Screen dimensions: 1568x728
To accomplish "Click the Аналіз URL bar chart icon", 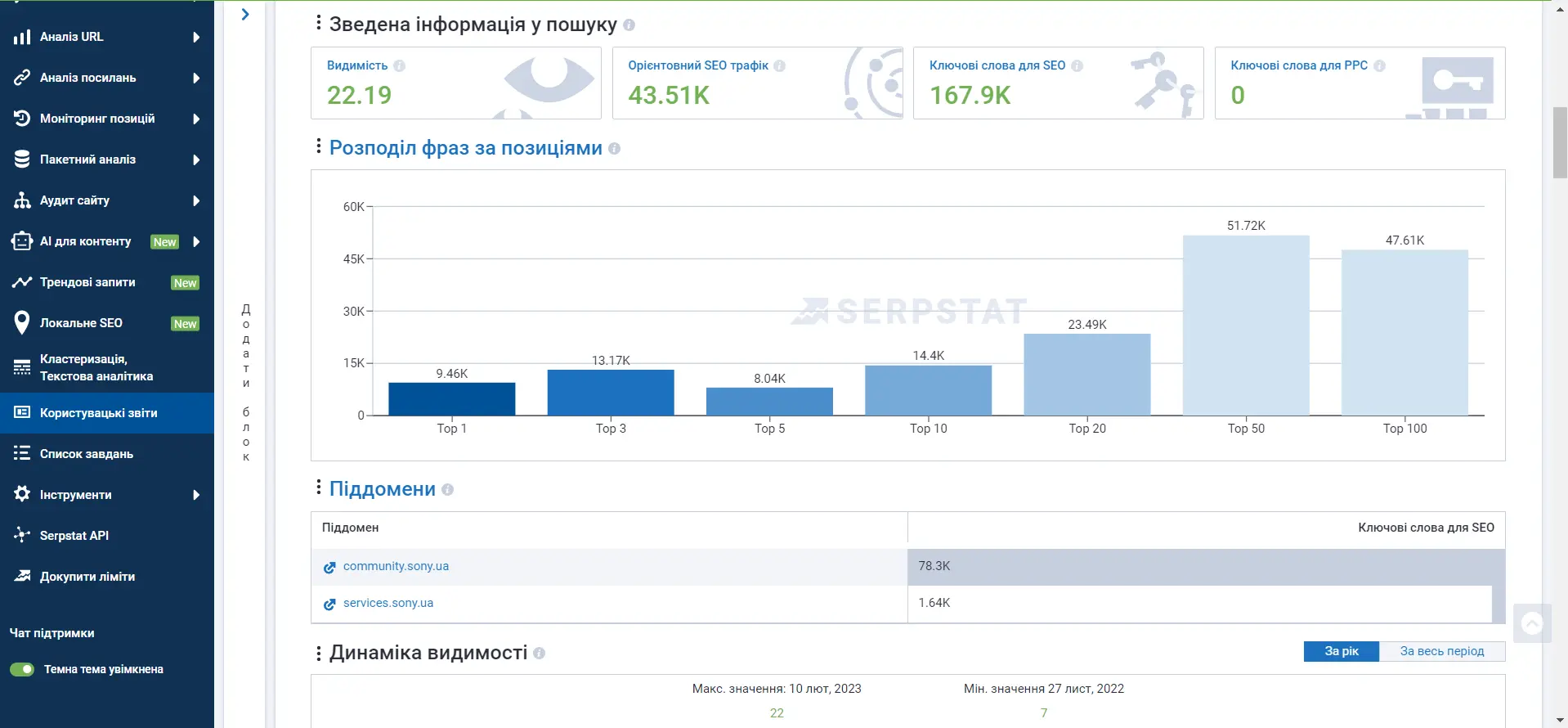I will 22,37.
